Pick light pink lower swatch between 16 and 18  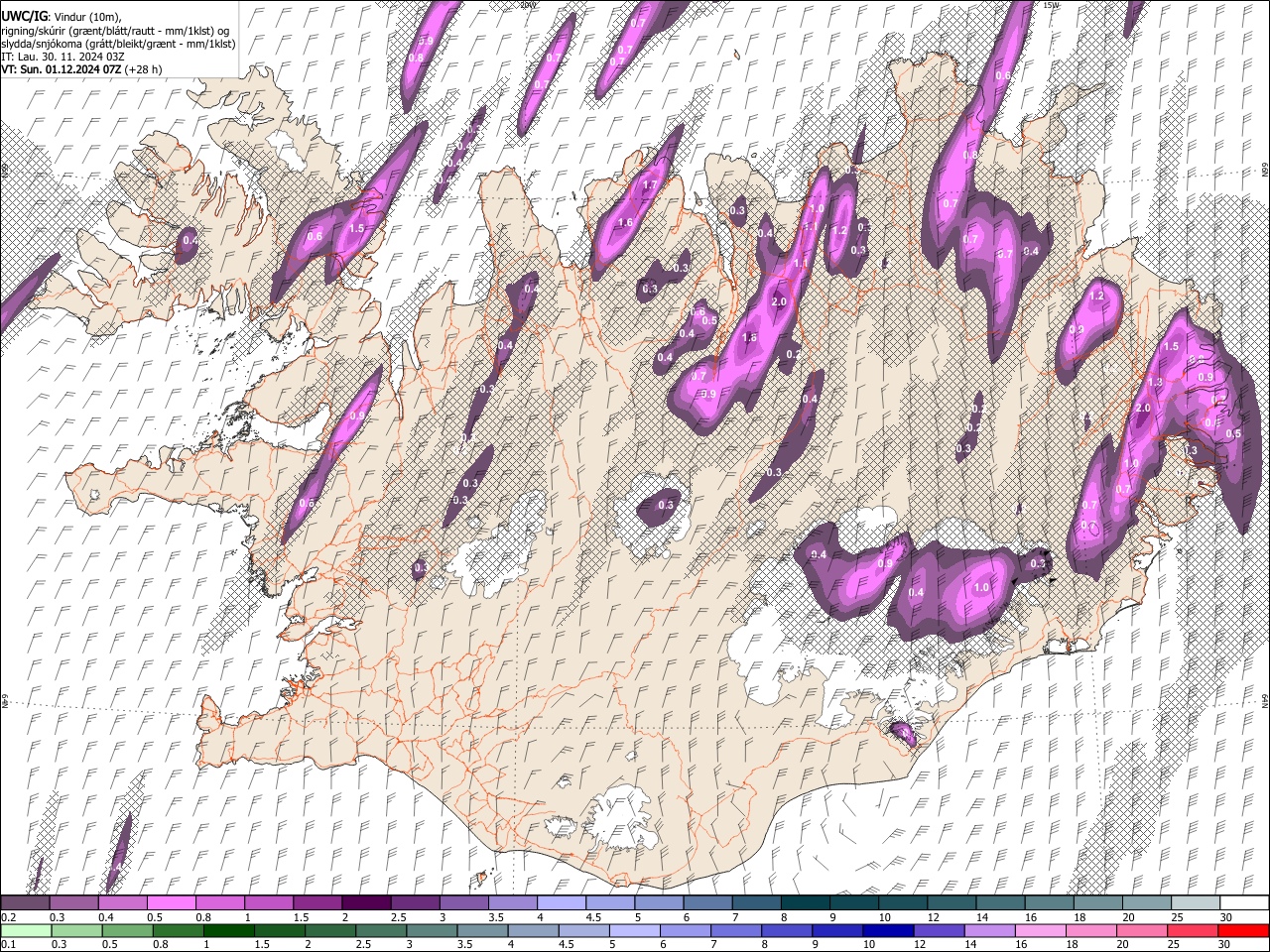[1039, 931]
